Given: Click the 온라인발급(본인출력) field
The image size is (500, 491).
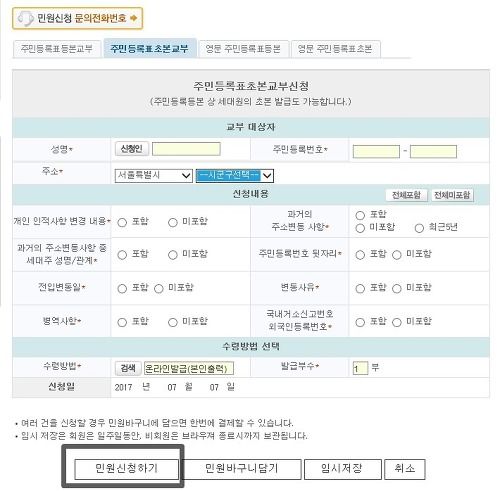Looking at the screenshot, I should [x=189, y=368].
